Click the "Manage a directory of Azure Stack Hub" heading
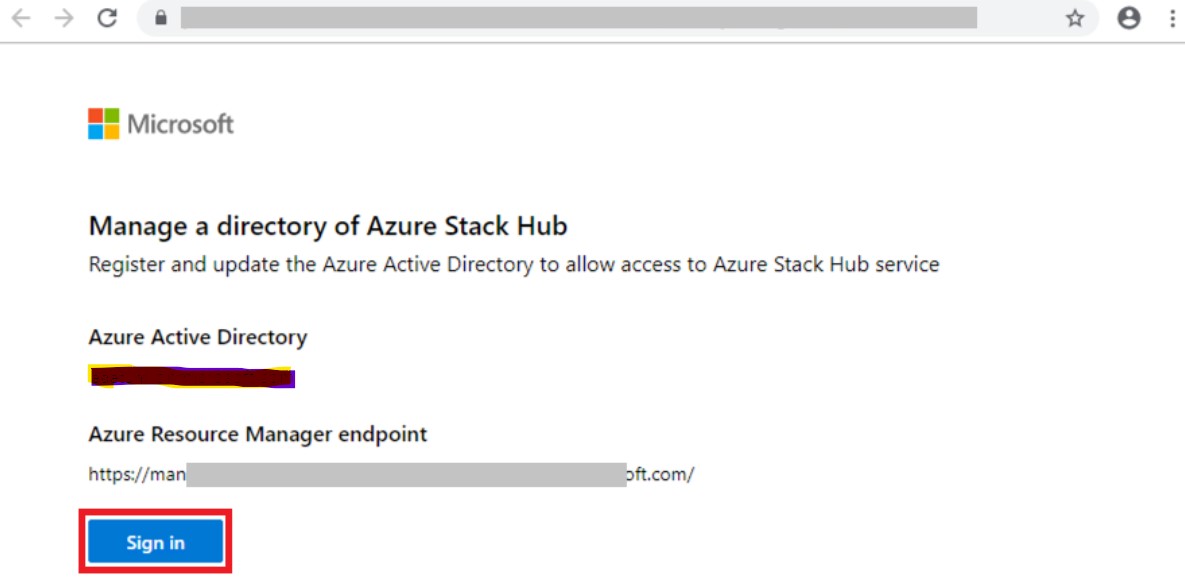 [328, 226]
